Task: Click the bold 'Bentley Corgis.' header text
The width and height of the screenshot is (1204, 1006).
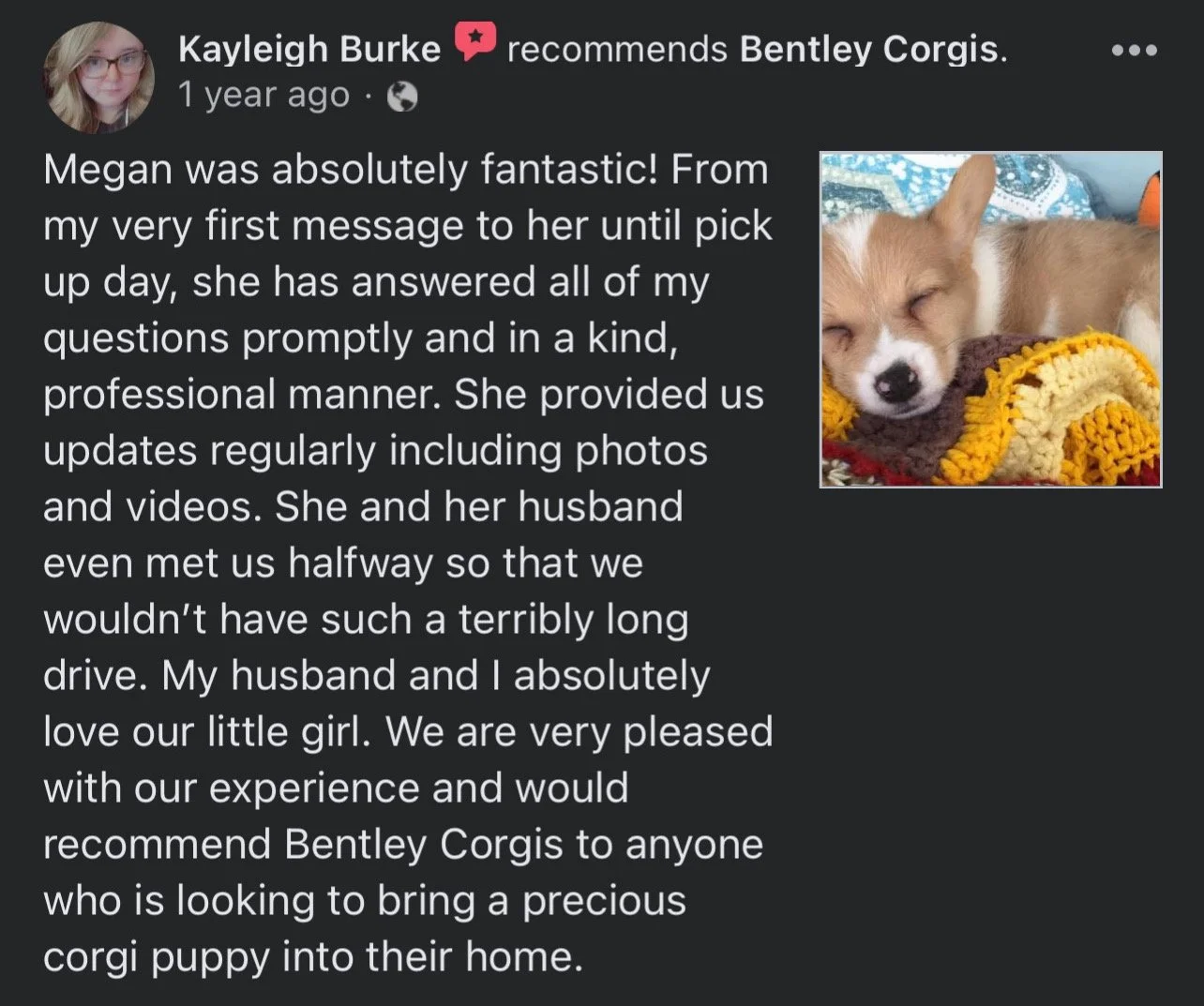Action: coord(873,49)
